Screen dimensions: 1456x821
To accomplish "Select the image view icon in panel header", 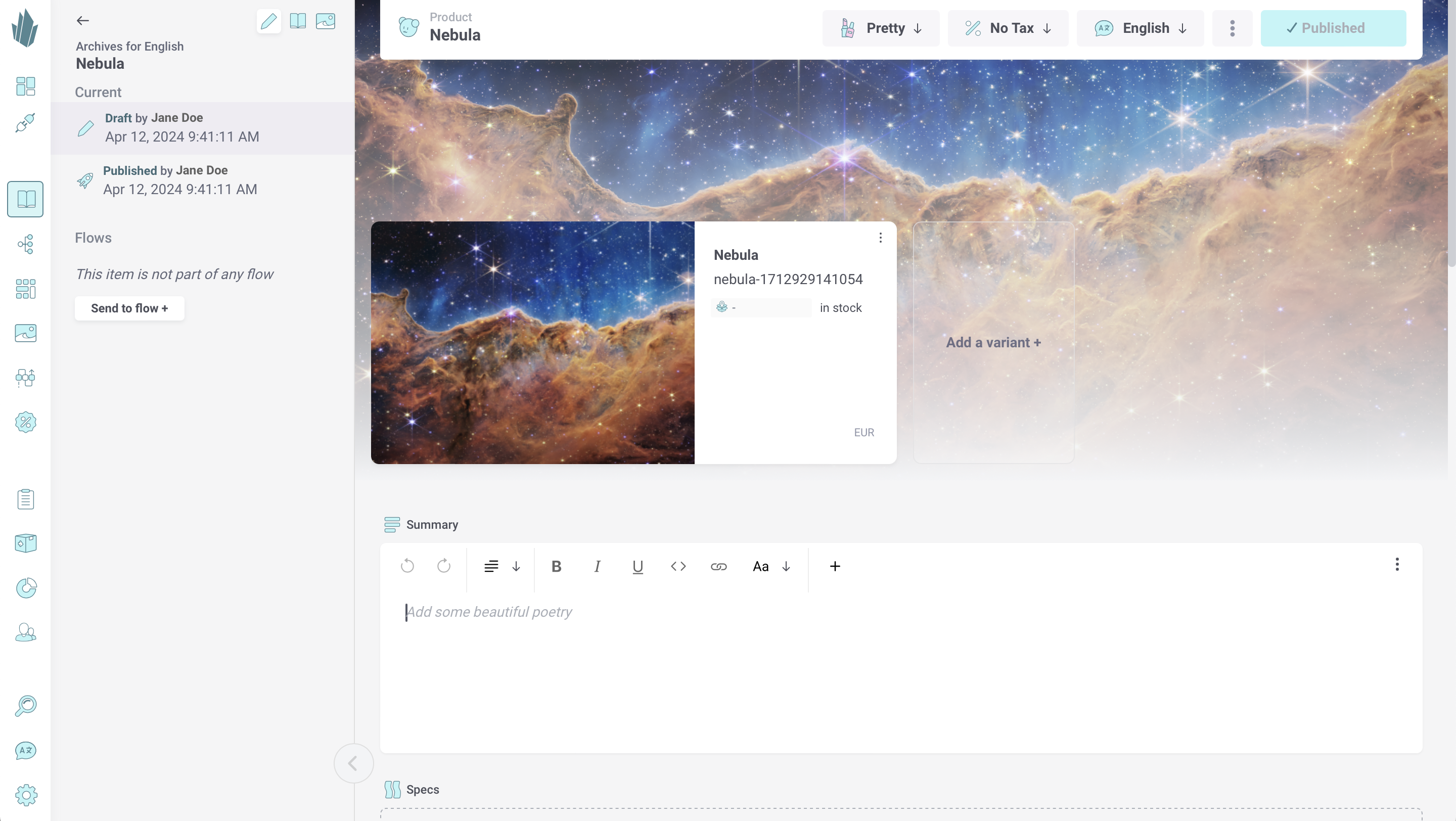I will (326, 21).
